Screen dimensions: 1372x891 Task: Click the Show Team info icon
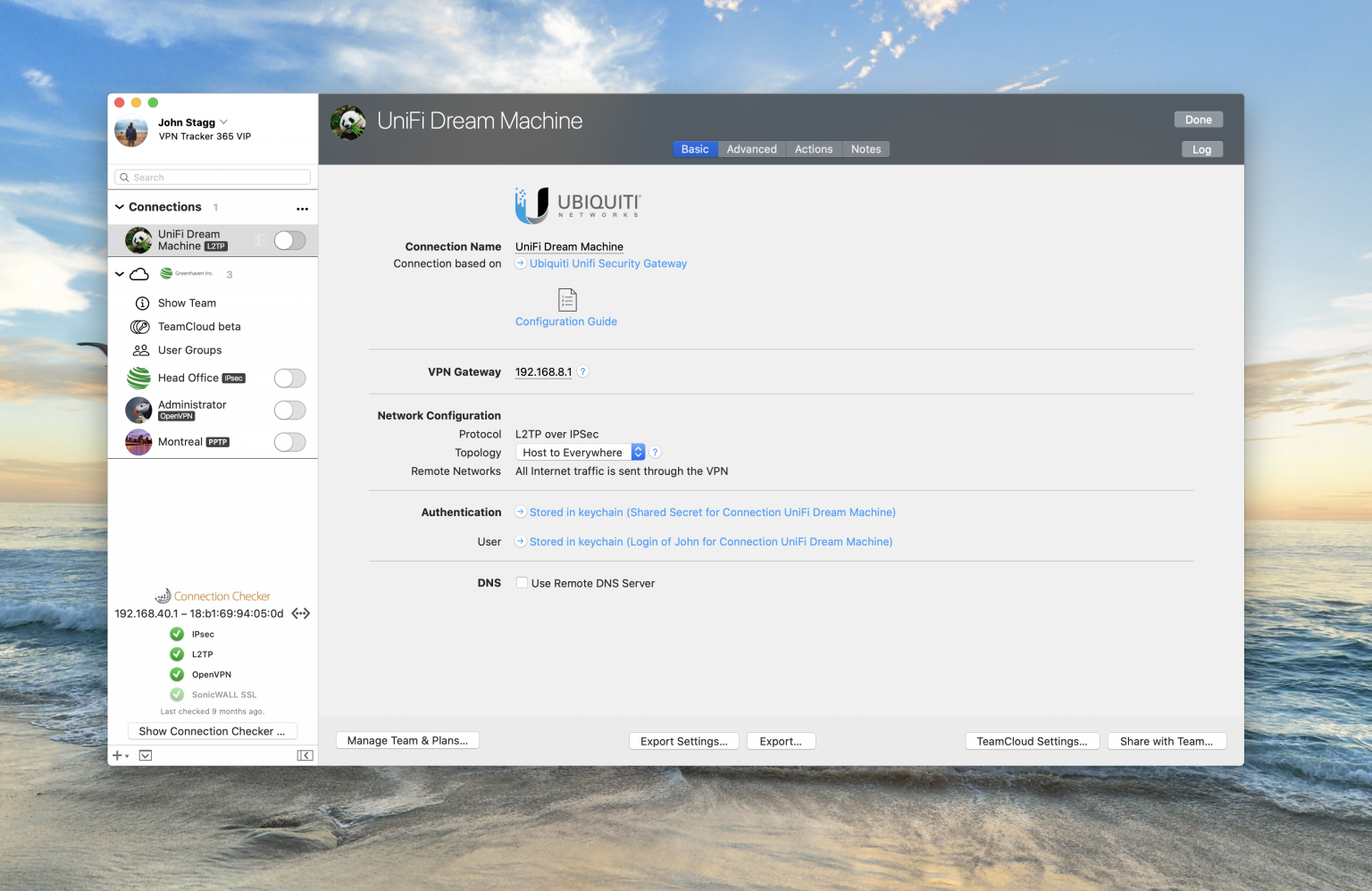[142, 303]
